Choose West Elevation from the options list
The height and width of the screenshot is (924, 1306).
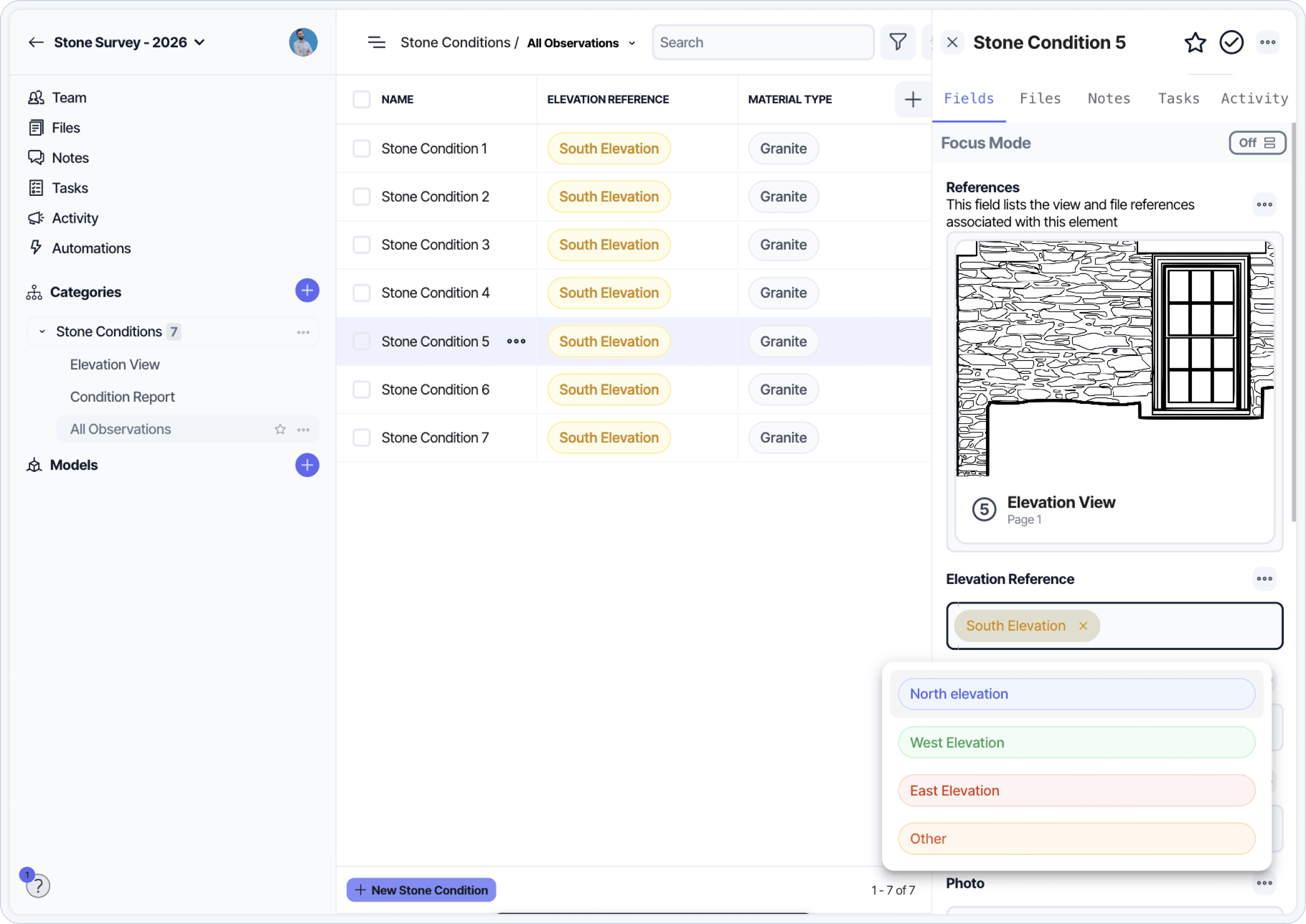click(x=1076, y=743)
